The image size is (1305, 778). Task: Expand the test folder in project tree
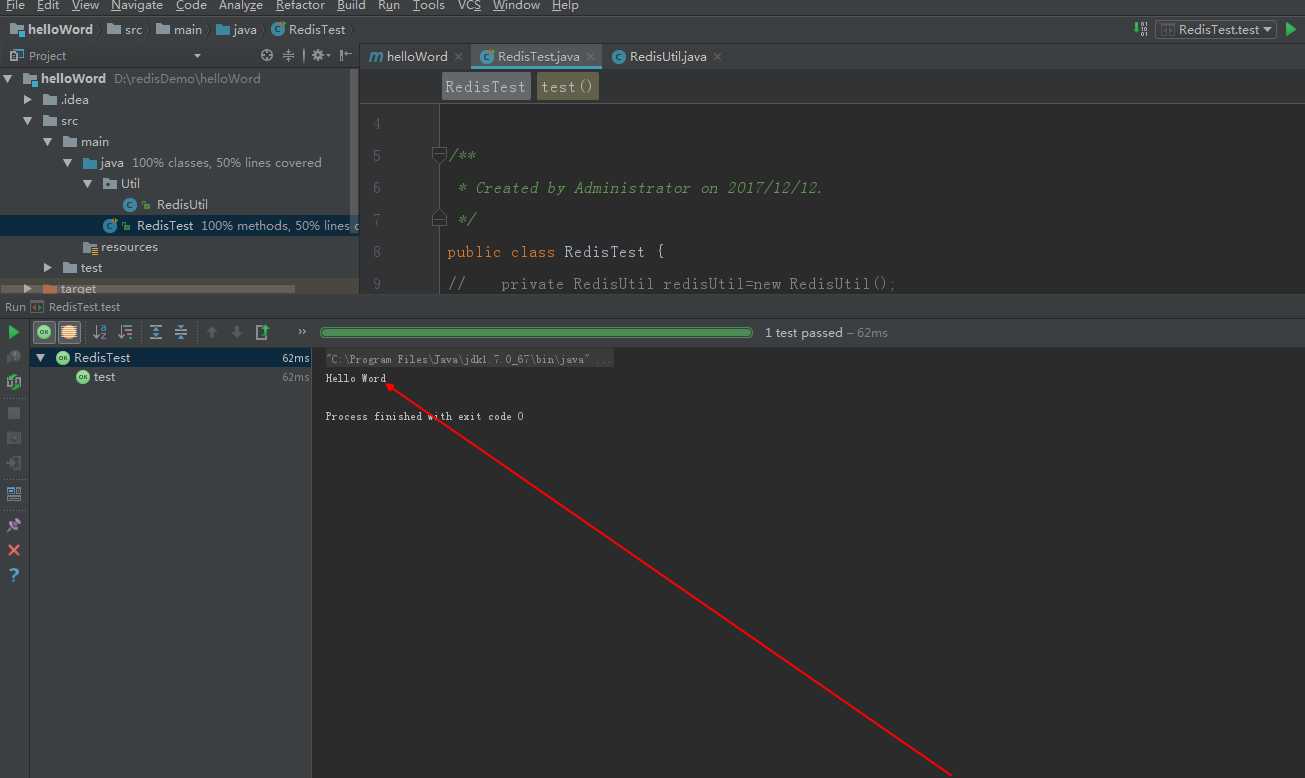click(48, 267)
